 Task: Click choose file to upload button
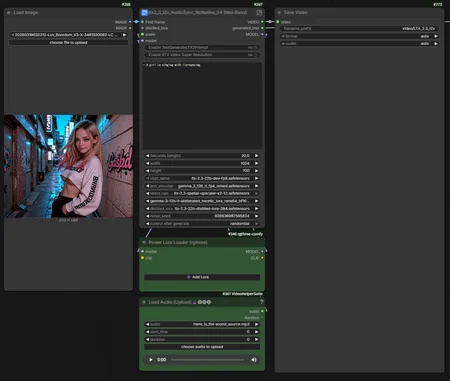(x=68, y=43)
